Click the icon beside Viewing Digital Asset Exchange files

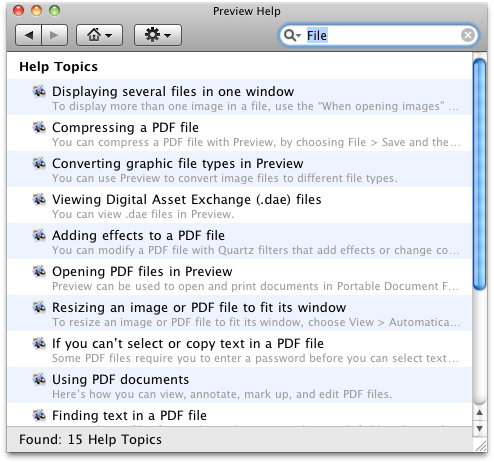[x=39, y=199]
